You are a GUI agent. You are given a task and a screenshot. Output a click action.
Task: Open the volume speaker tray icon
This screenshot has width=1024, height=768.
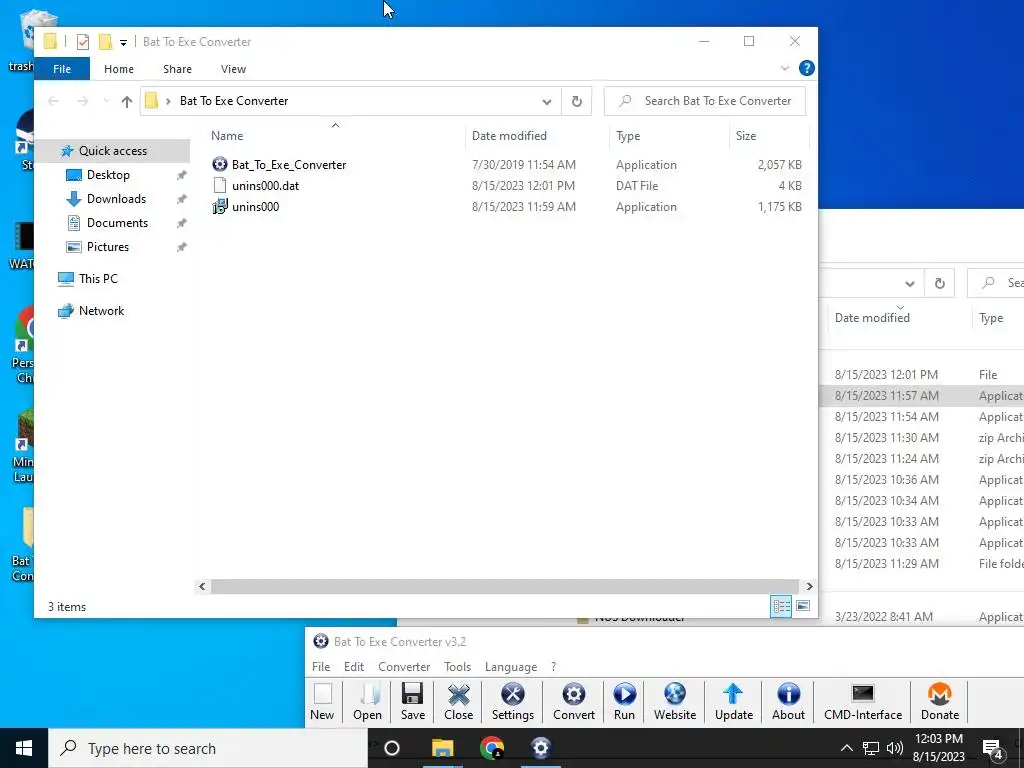click(x=894, y=748)
